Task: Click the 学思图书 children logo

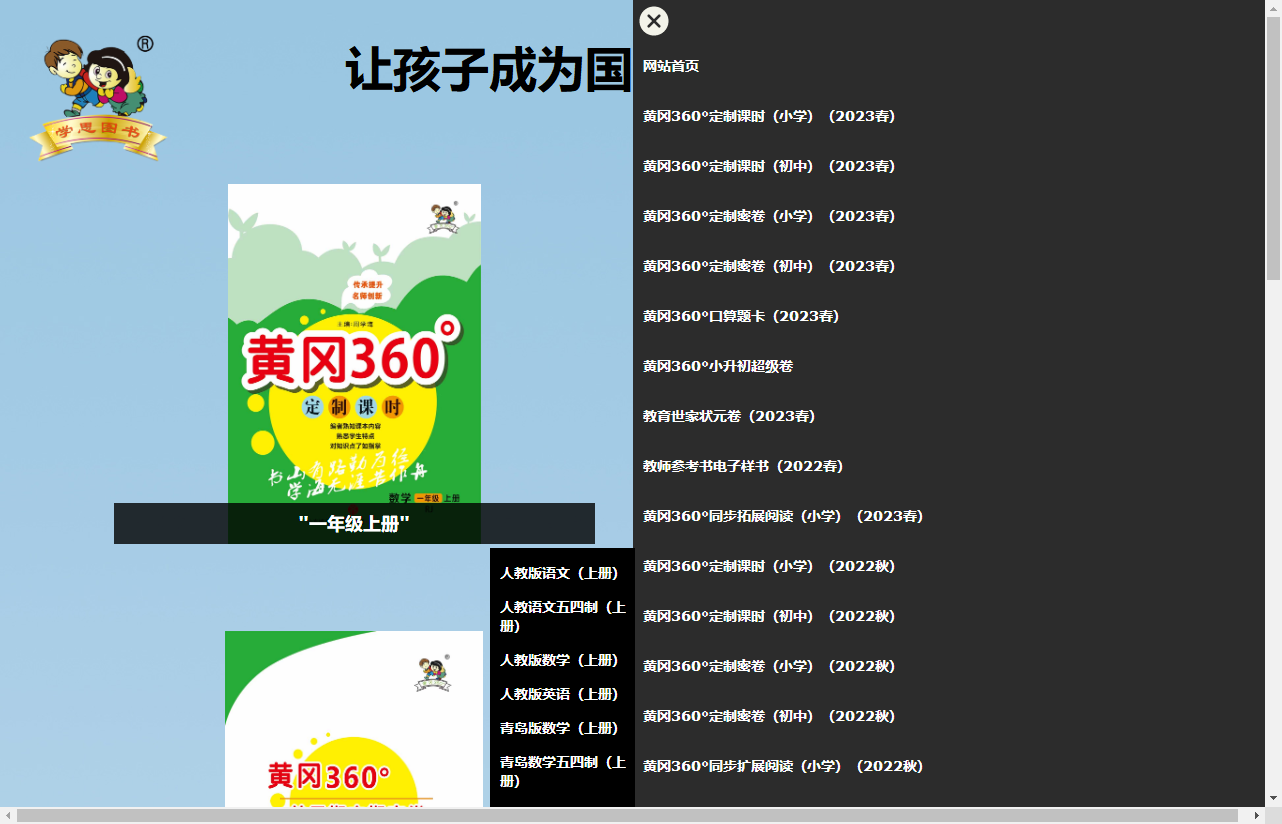Action: coord(97,95)
